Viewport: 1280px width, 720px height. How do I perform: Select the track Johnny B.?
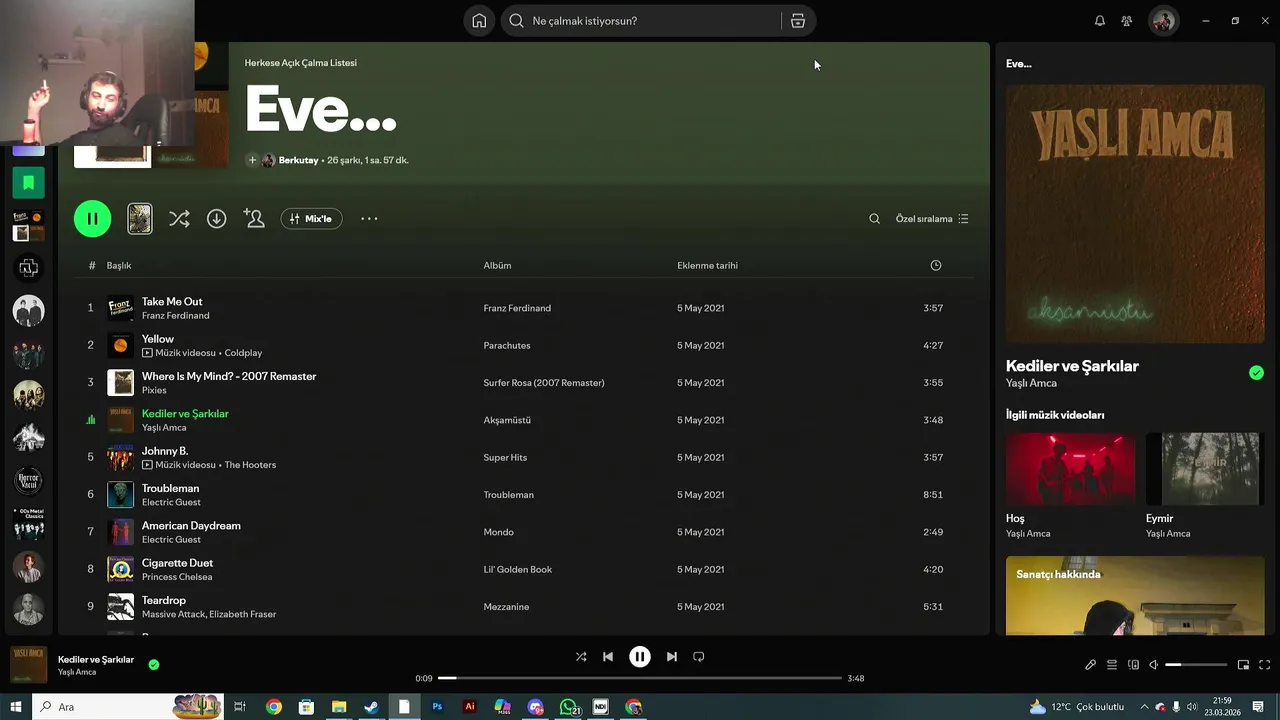[x=165, y=451]
